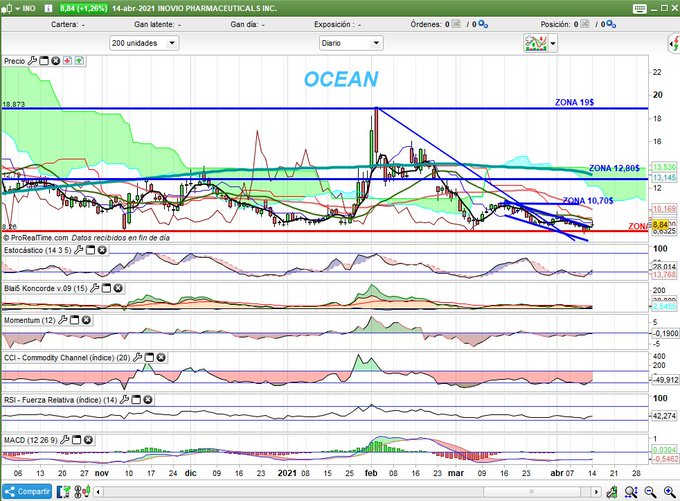Click the ProRealTime.com copyright text

click(36, 238)
